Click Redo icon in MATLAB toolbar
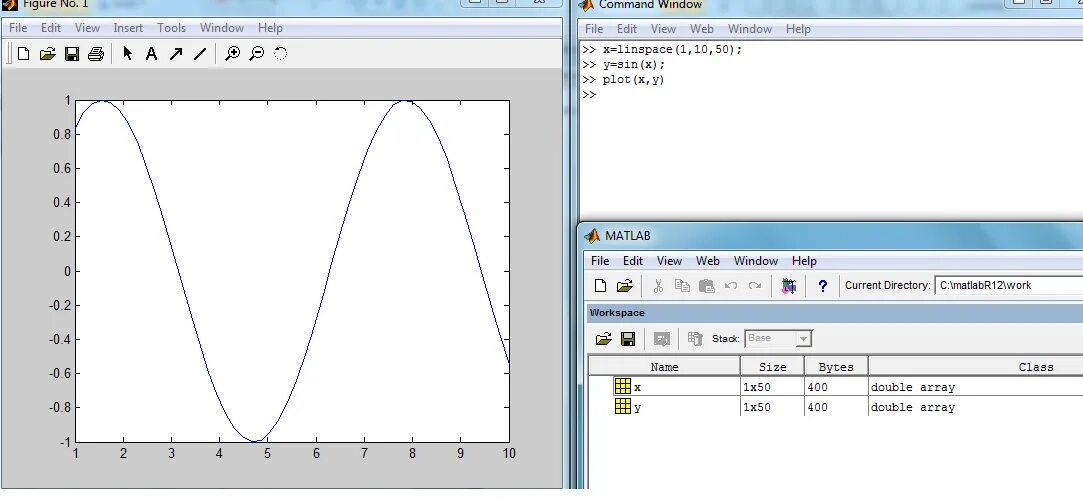The width and height of the screenshot is (1083, 502). pos(755,285)
